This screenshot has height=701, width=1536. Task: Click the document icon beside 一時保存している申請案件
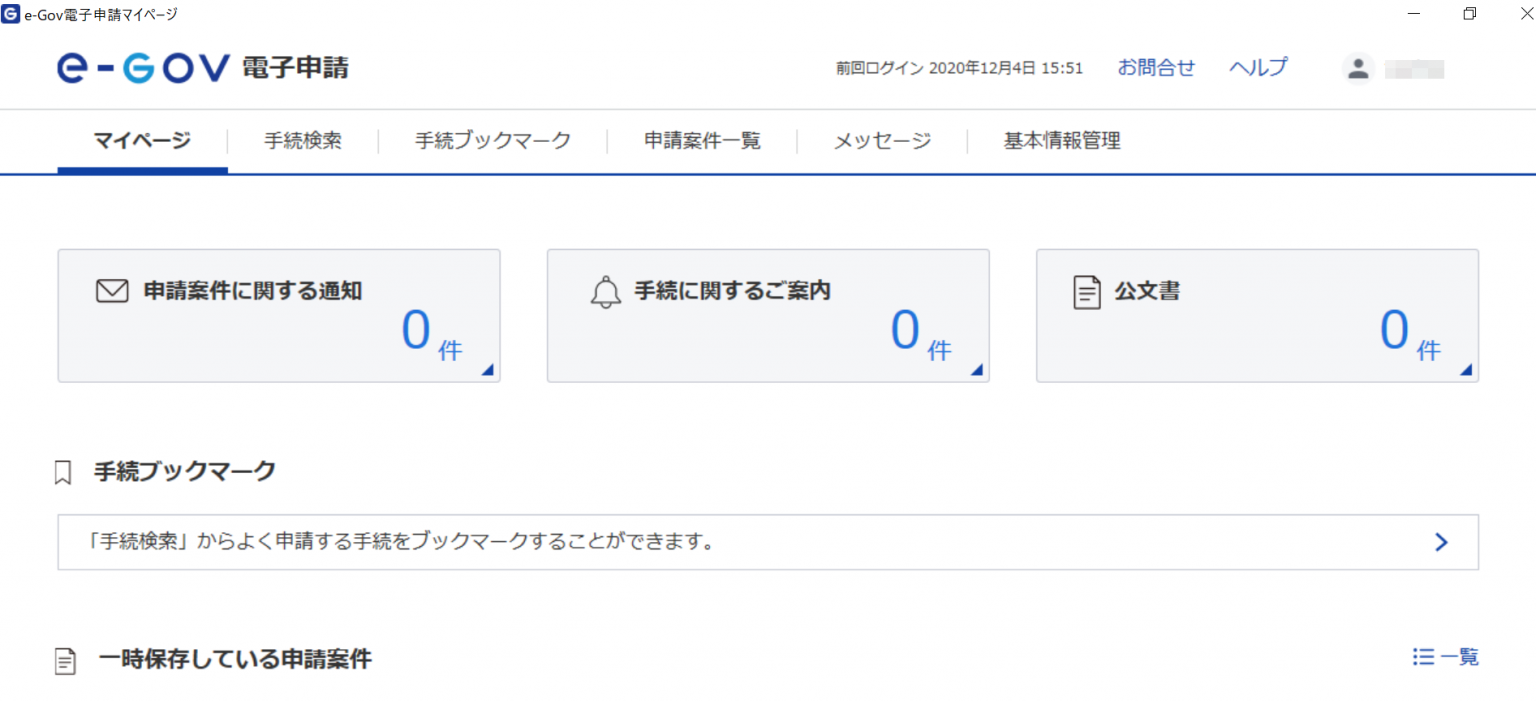[65, 661]
